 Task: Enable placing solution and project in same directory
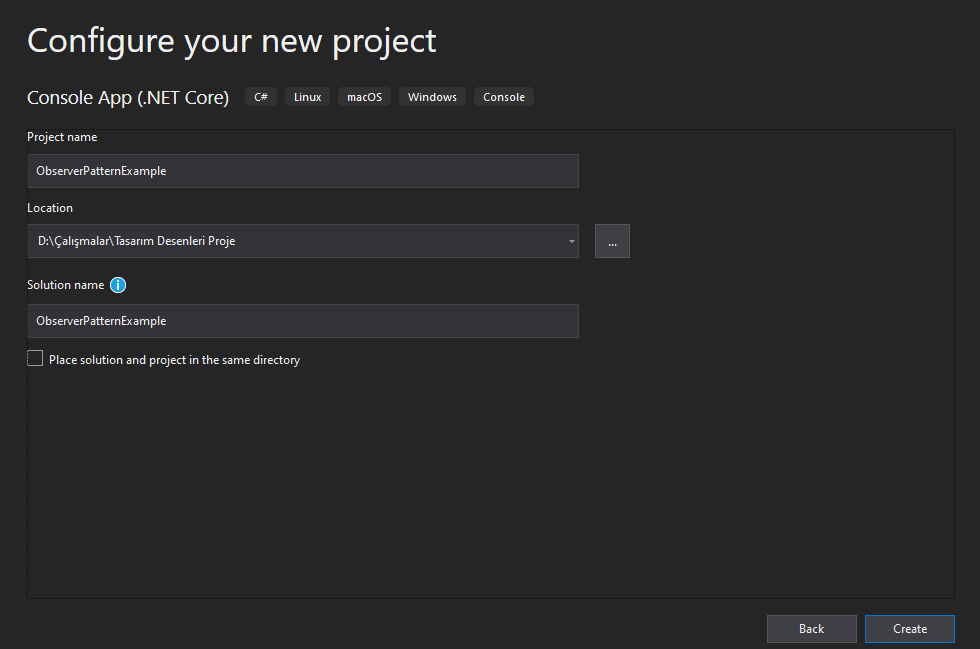[x=35, y=358]
